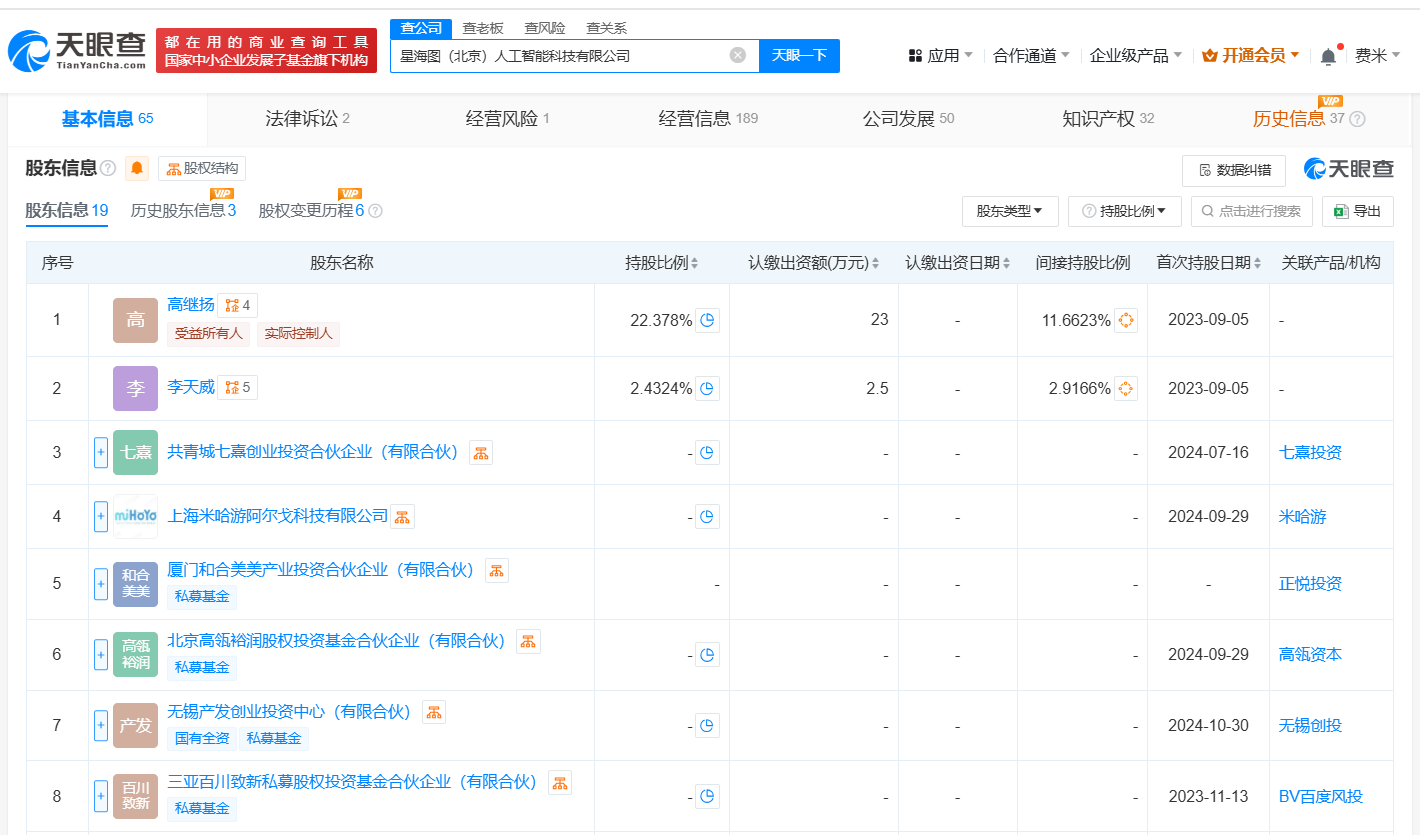This screenshot has height=835, width=1420.
Task: Open the 股权结构 button beside 股东信息
Action: (x=202, y=168)
